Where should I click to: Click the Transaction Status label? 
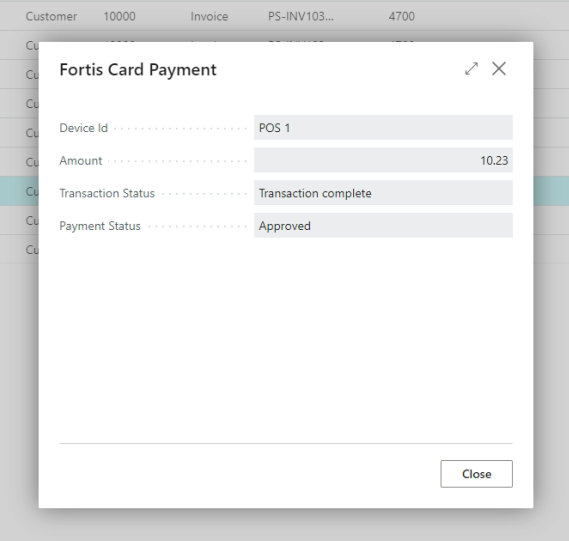pyautogui.click(x=107, y=193)
